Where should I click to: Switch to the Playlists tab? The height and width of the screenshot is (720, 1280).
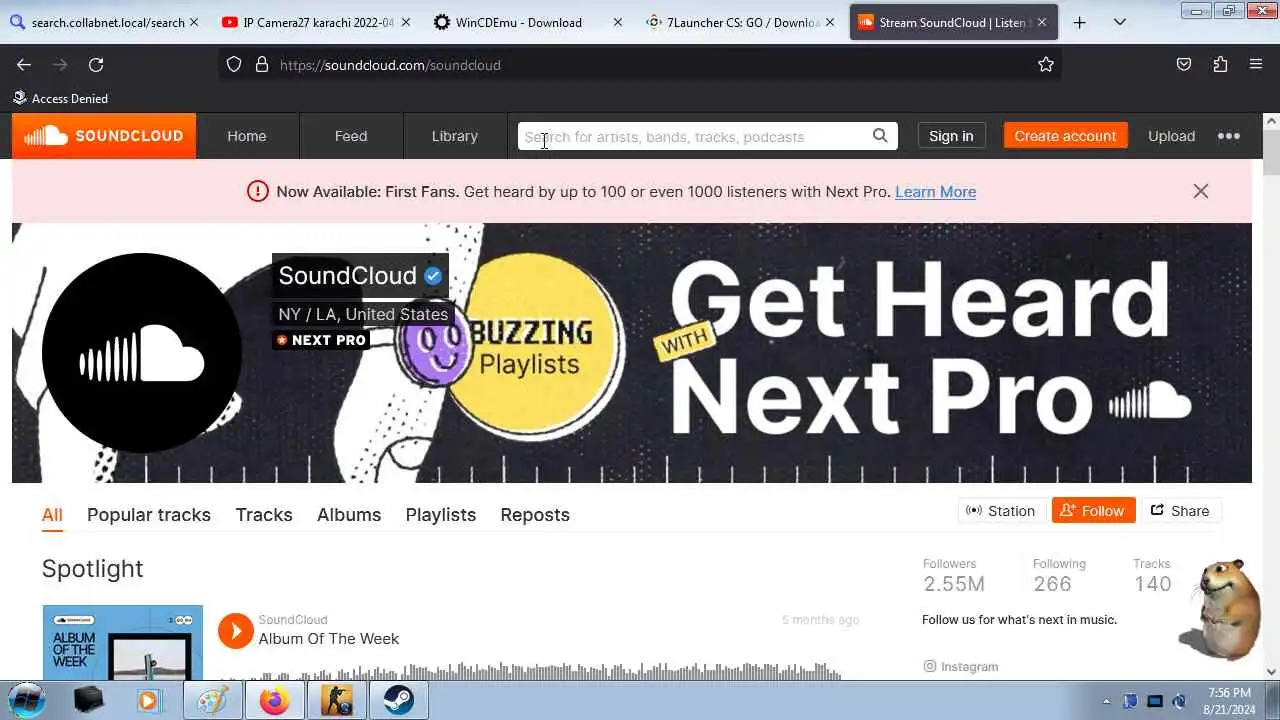[441, 515]
